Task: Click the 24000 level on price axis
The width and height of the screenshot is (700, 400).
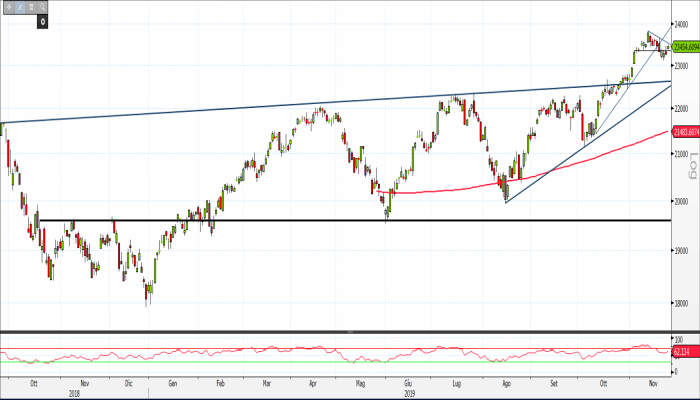Action: click(684, 22)
